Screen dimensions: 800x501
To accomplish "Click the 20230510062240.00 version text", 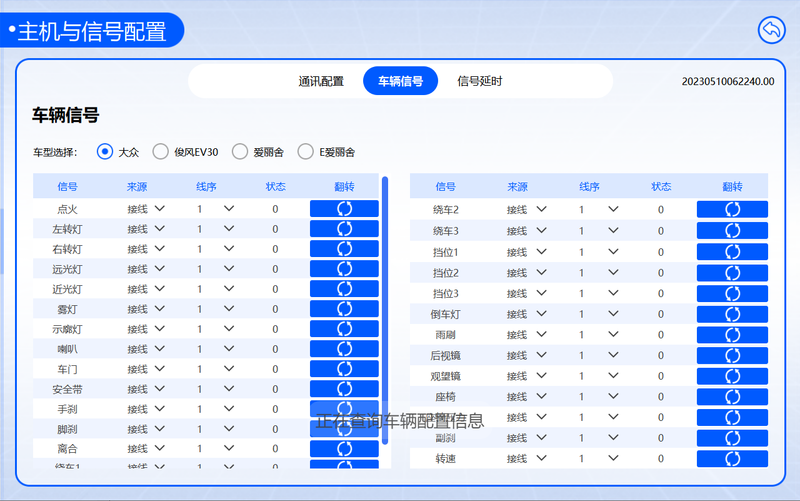I will (x=728, y=82).
